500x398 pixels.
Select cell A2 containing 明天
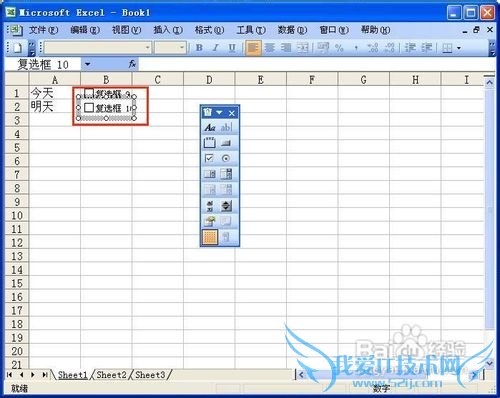click(55, 106)
